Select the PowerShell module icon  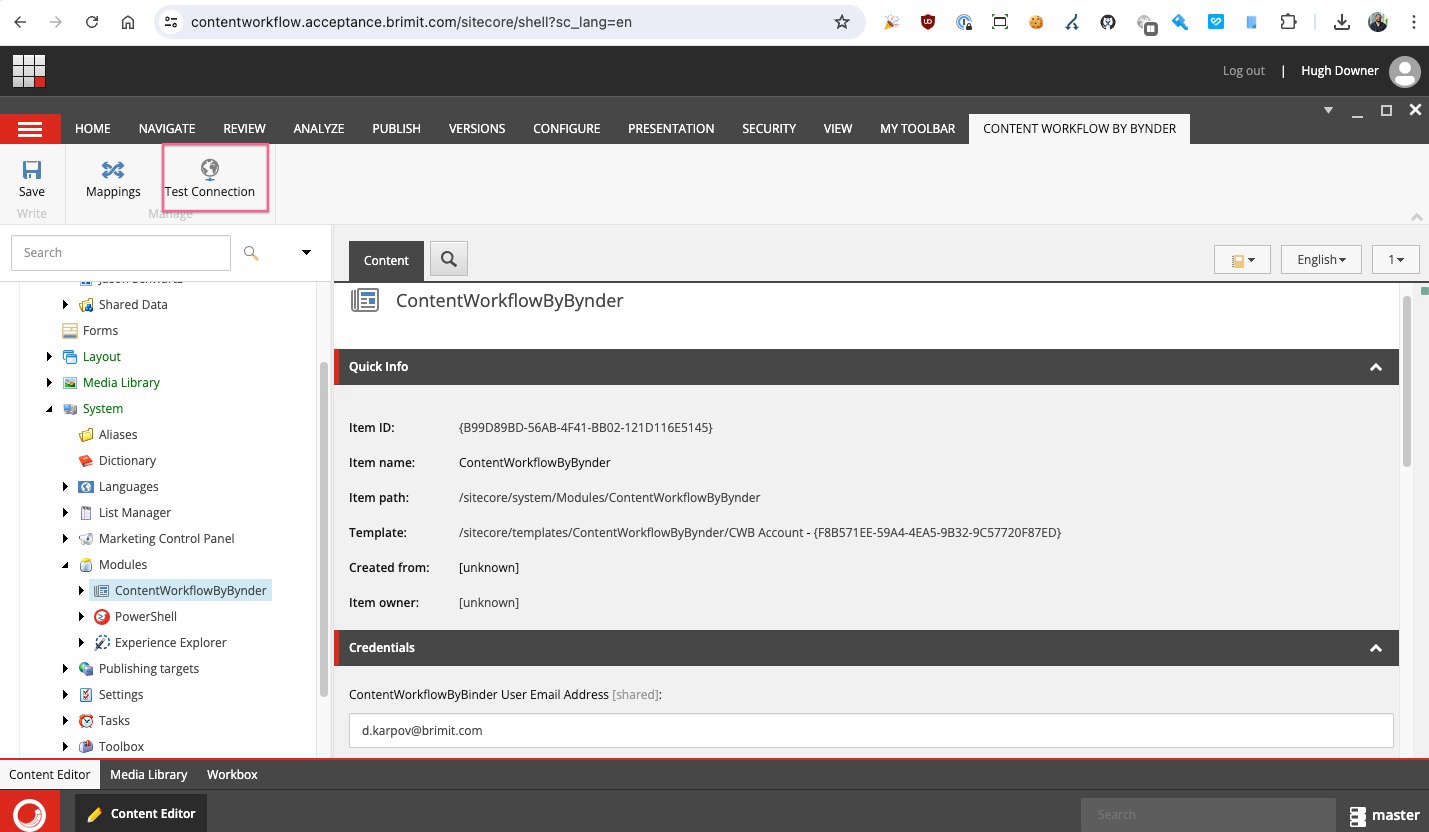click(102, 617)
